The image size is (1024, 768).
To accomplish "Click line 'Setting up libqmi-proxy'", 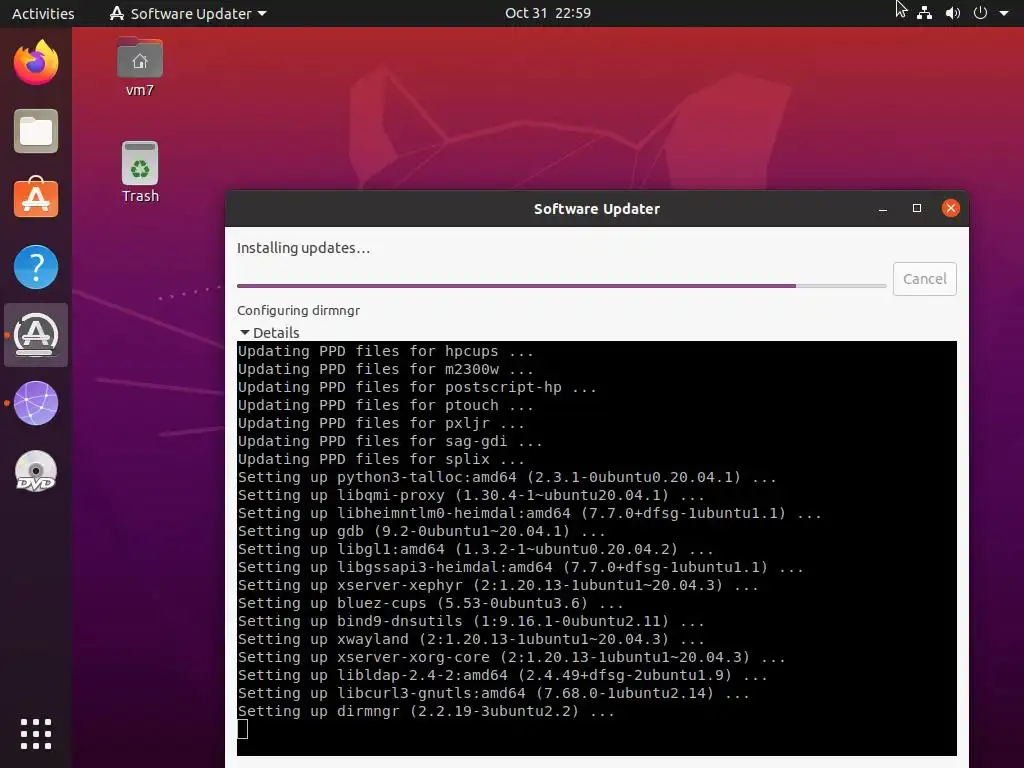I will [471, 496].
